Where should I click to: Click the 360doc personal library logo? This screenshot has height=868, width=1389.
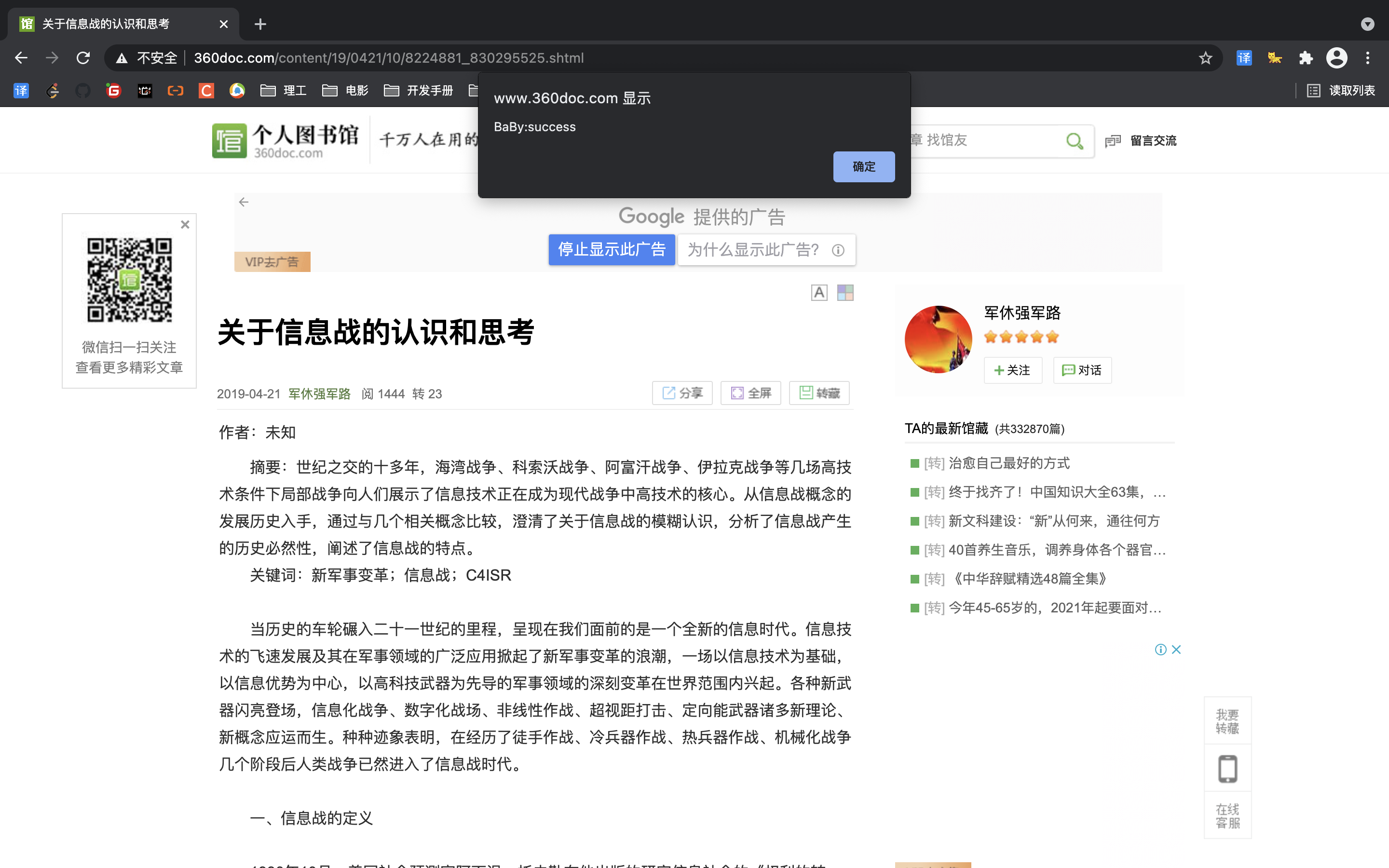[285, 140]
